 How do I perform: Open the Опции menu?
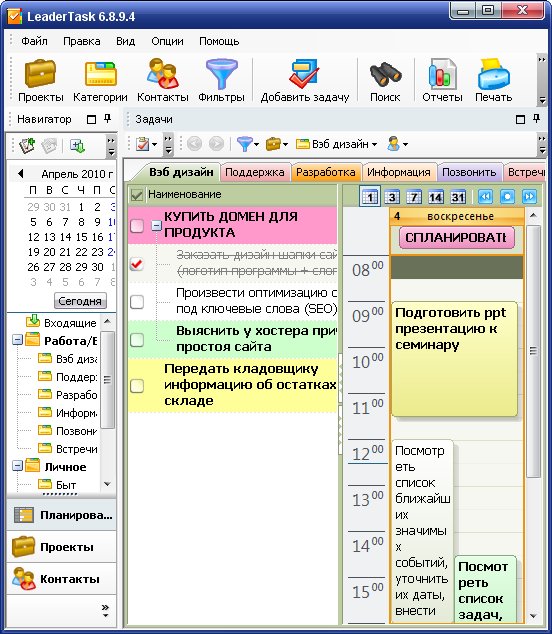[x=167, y=41]
